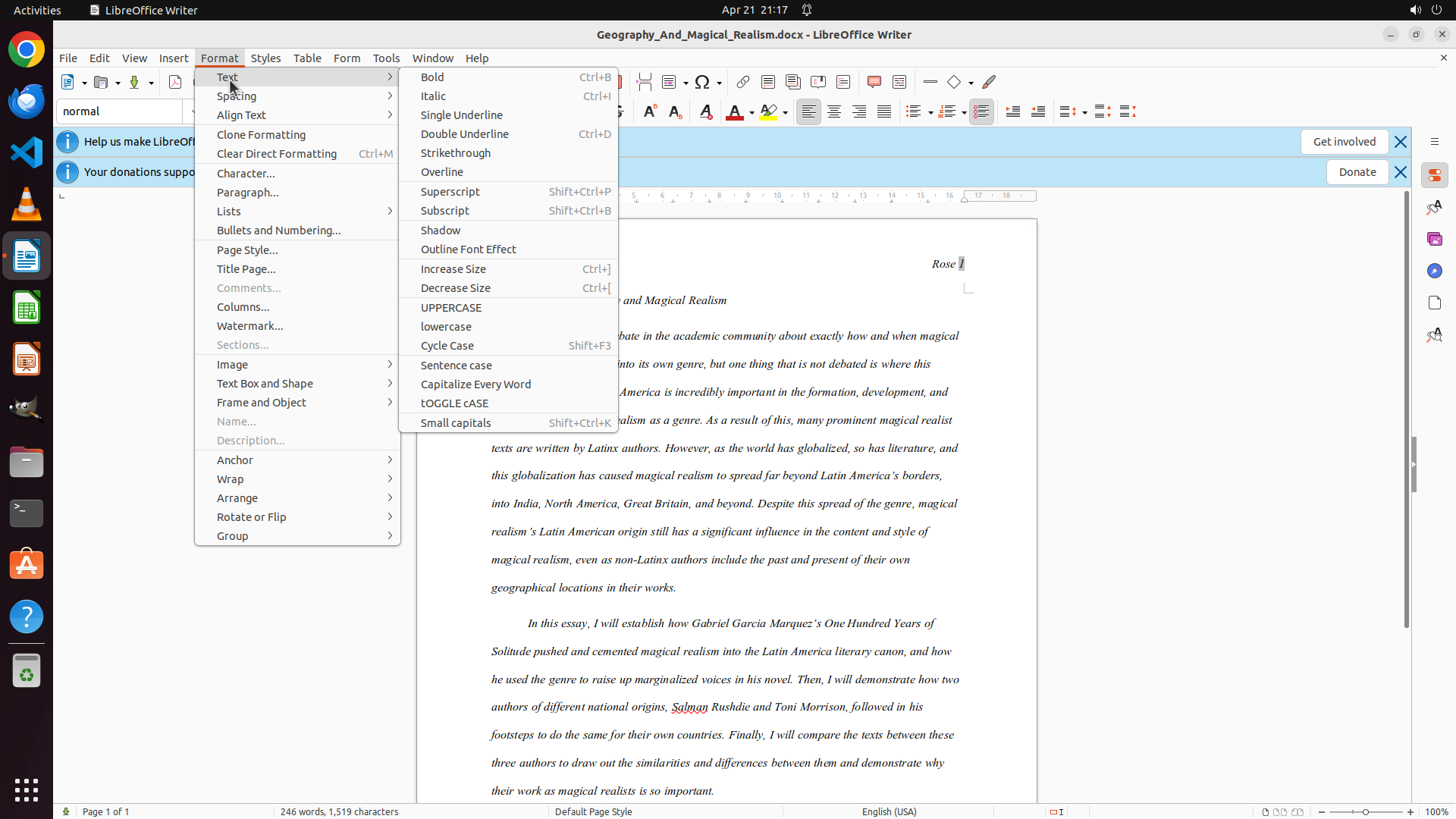Open the Gallery icon in sidebar

[1434, 239]
